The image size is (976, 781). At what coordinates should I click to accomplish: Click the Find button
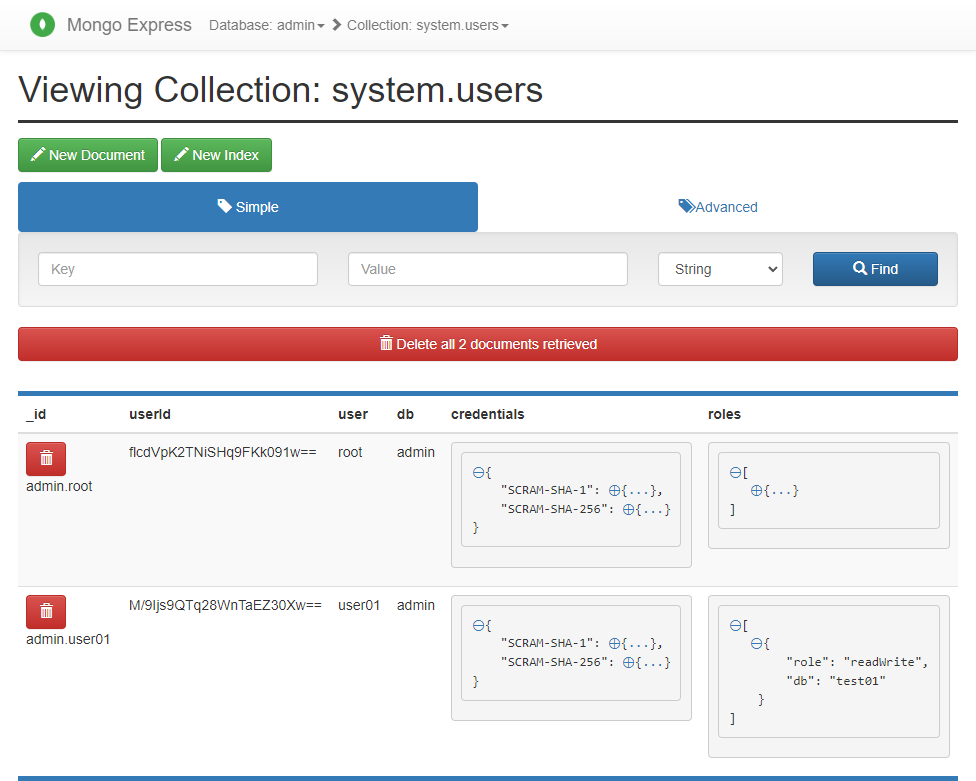coord(875,269)
